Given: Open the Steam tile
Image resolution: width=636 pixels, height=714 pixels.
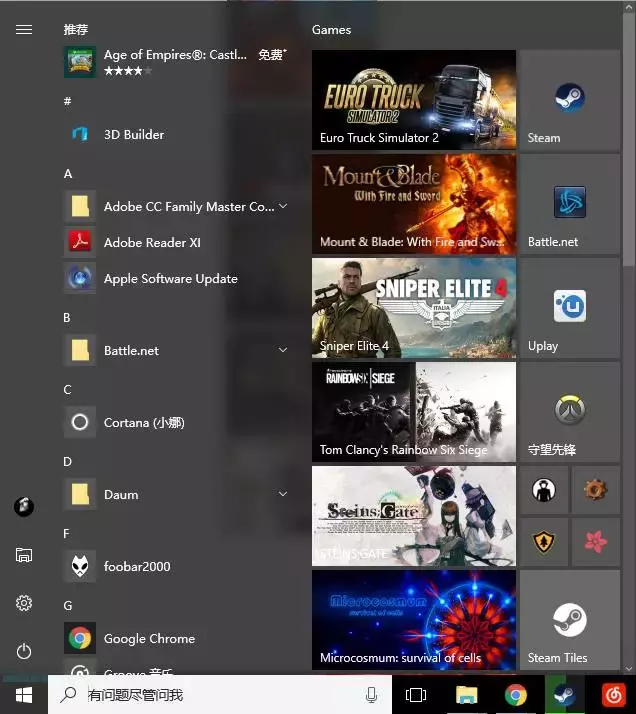Looking at the screenshot, I should click(570, 100).
